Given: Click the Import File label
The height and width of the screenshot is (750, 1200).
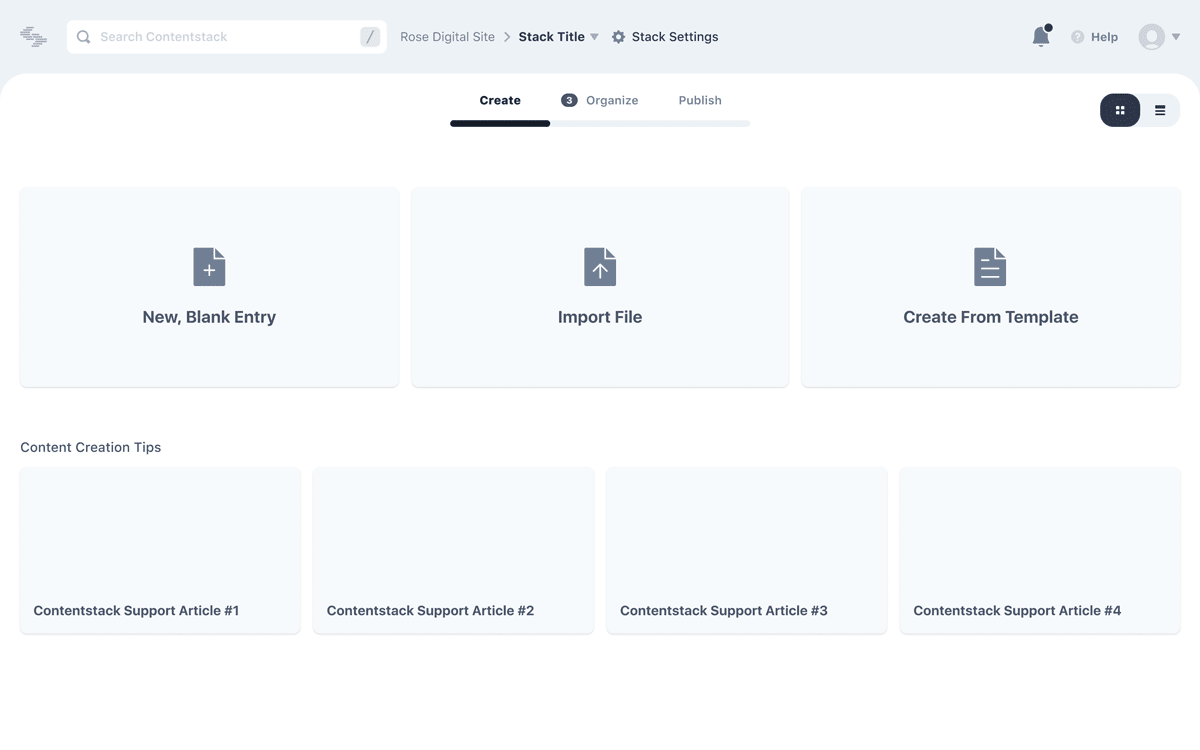Looking at the screenshot, I should coord(600,317).
